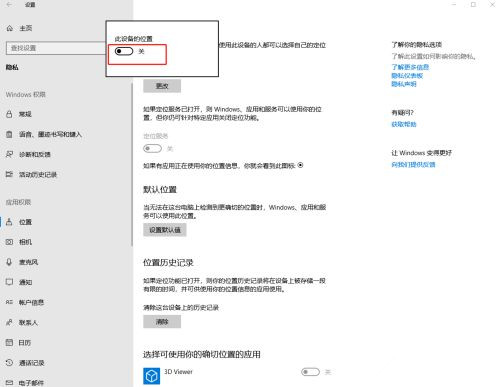Click the 更改 button
Screen dimensions: 500x387
click(162, 86)
